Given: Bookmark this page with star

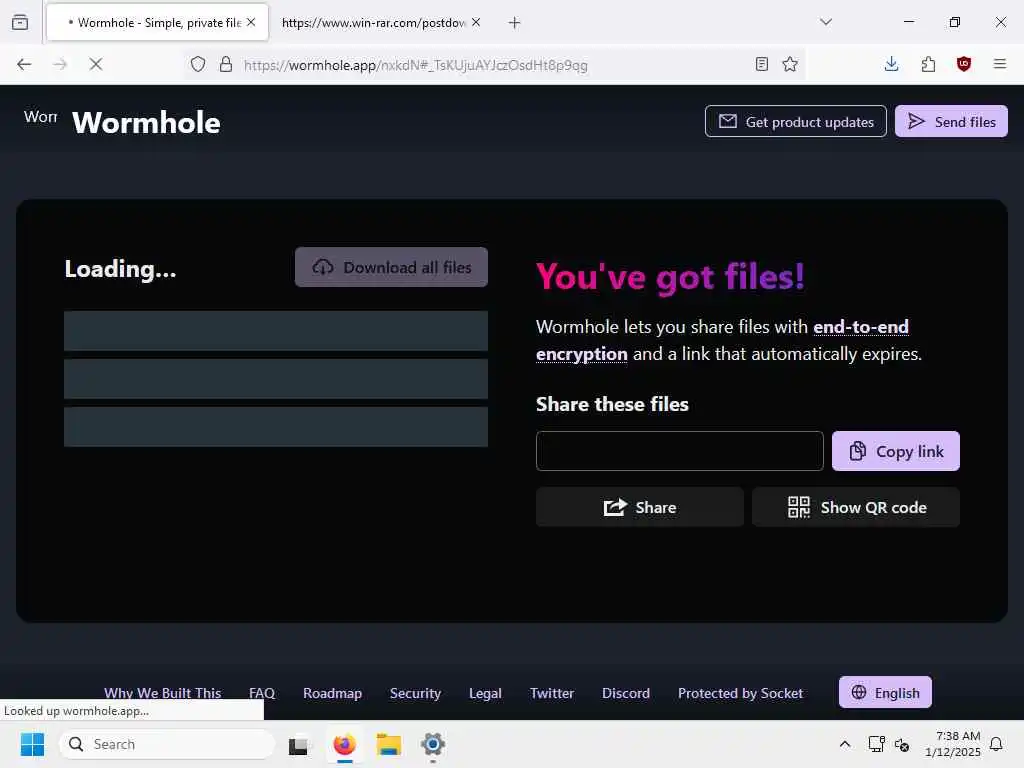Looking at the screenshot, I should [x=790, y=64].
